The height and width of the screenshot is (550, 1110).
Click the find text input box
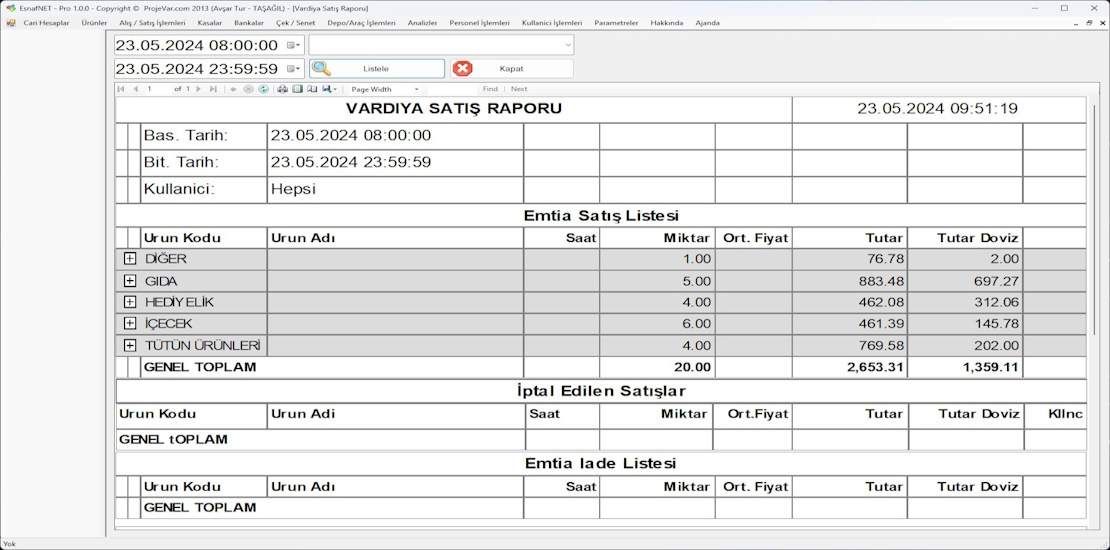tap(452, 89)
